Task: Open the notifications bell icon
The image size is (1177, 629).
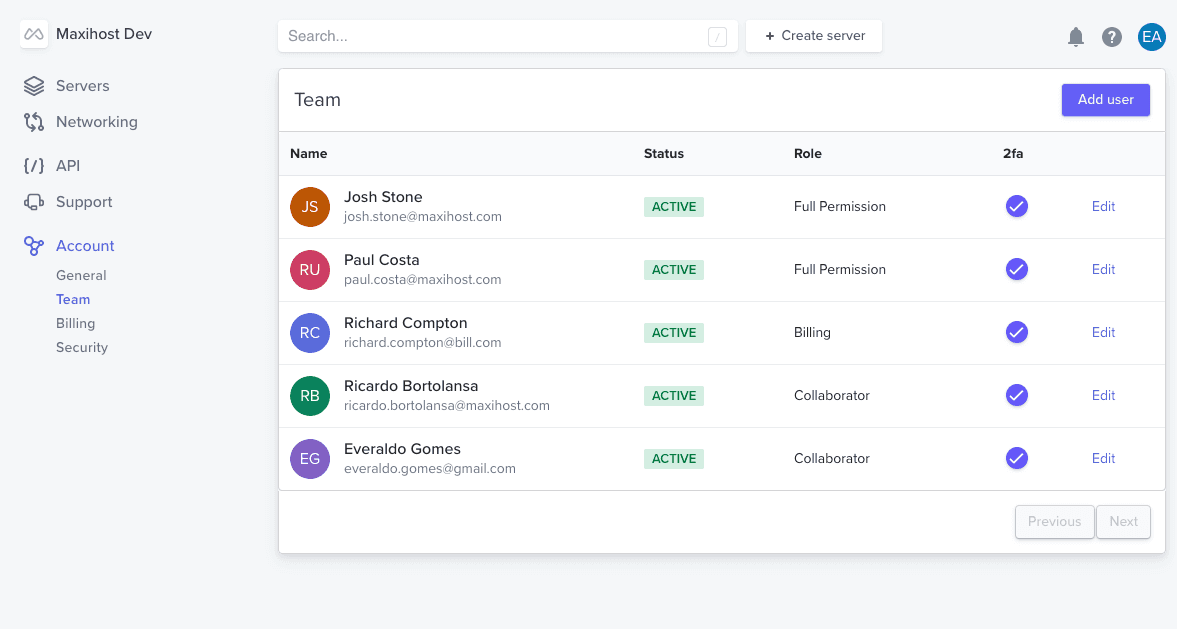Action: (x=1075, y=37)
